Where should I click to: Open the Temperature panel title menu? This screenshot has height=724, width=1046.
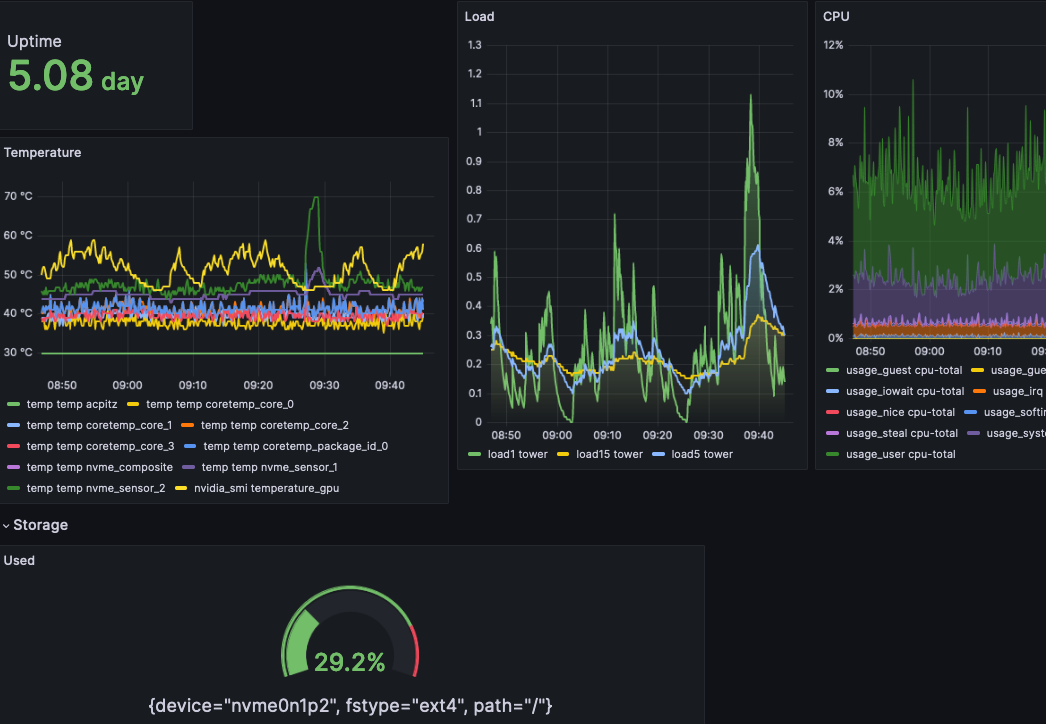[x=42, y=152]
